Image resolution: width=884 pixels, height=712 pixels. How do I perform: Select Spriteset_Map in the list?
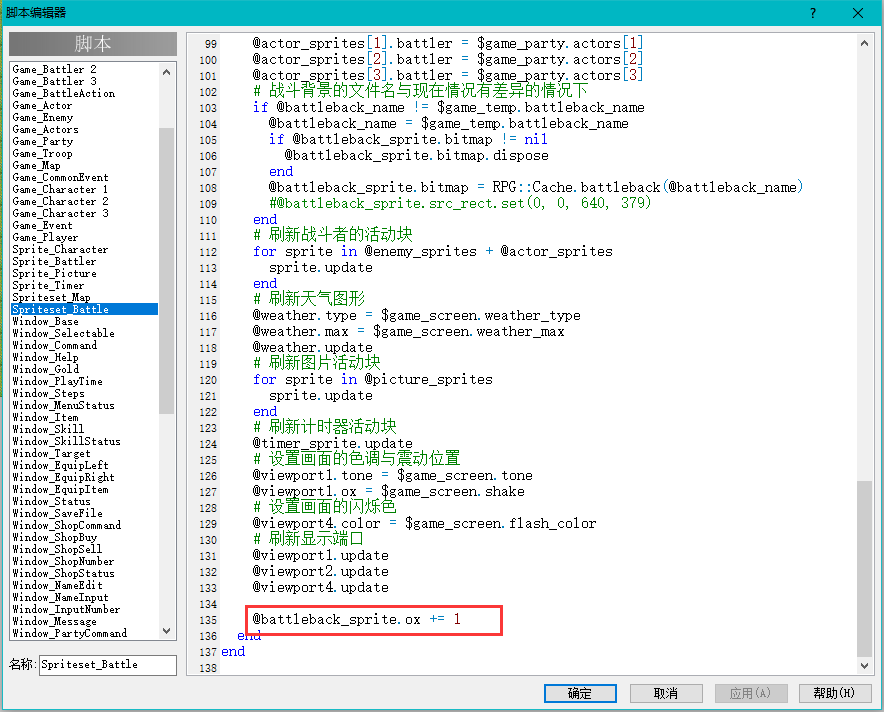(51, 297)
